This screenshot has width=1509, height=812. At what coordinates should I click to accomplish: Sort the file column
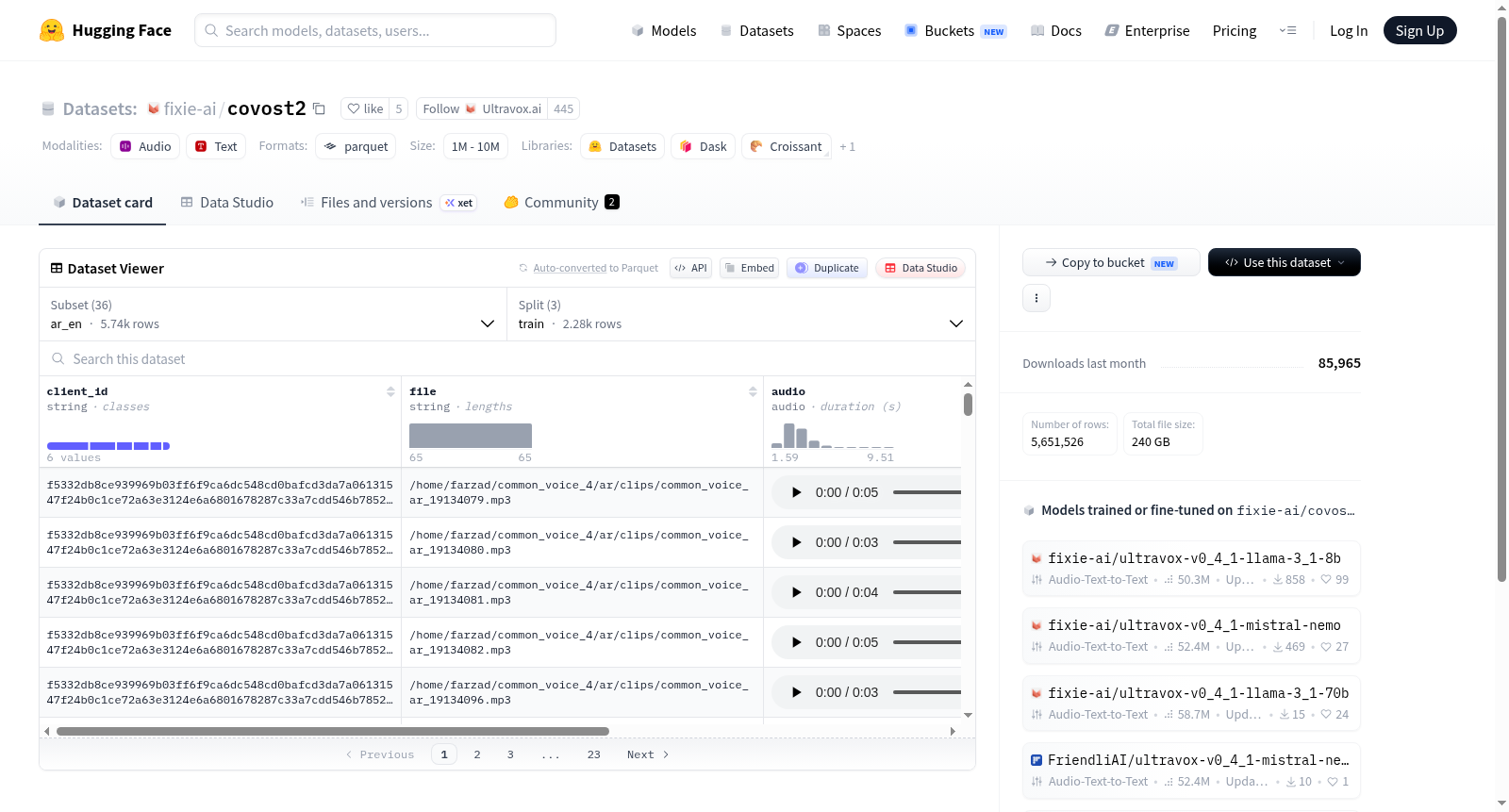(x=753, y=391)
